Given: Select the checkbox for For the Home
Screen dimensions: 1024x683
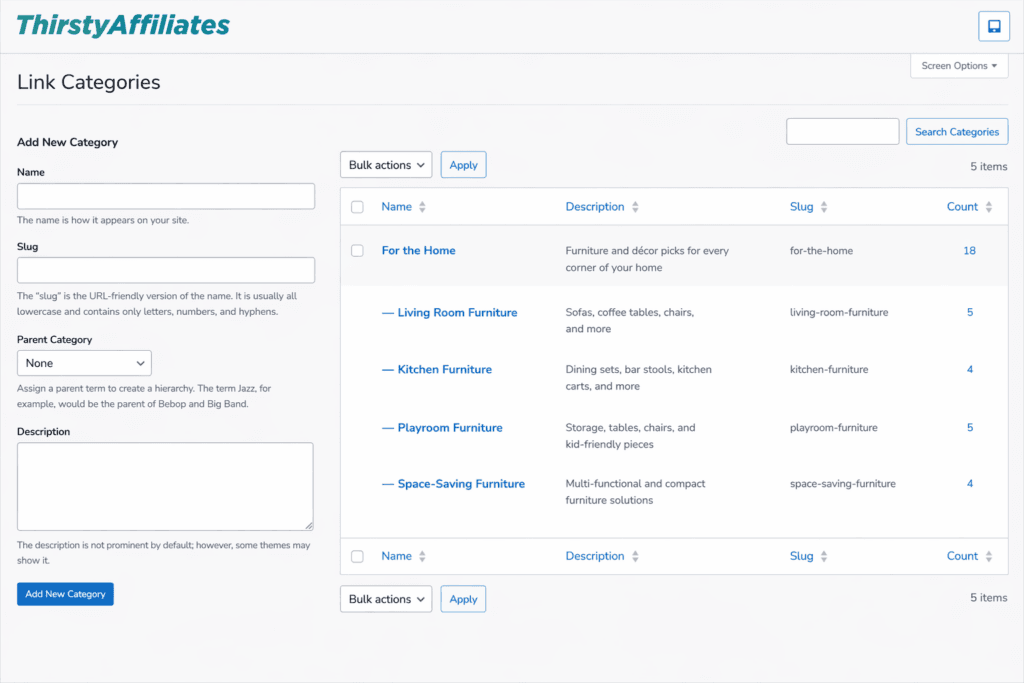Looking at the screenshot, I should [357, 250].
